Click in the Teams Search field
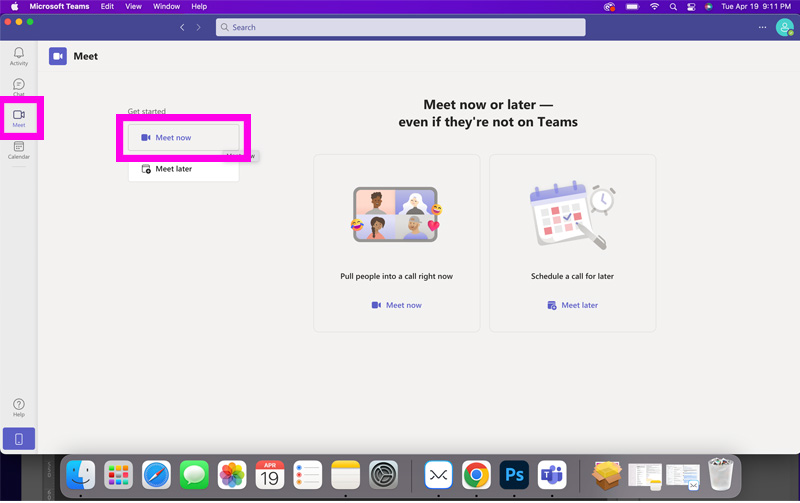The width and height of the screenshot is (800, 503). 401,28
